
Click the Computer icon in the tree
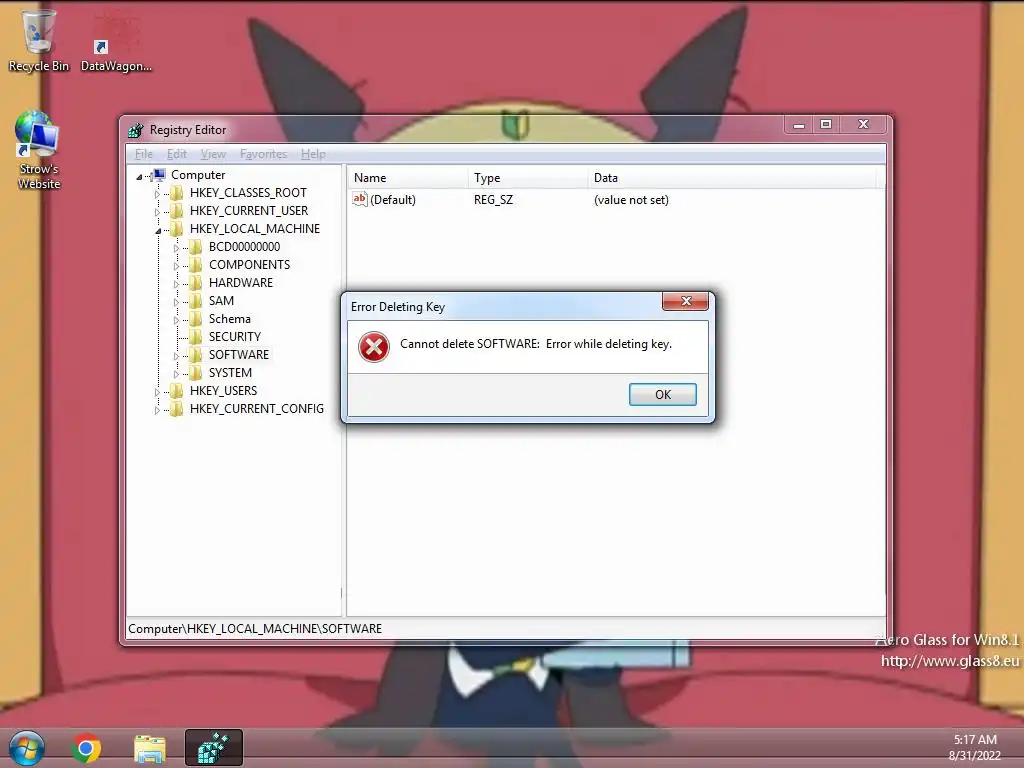[x=159, y=174]
